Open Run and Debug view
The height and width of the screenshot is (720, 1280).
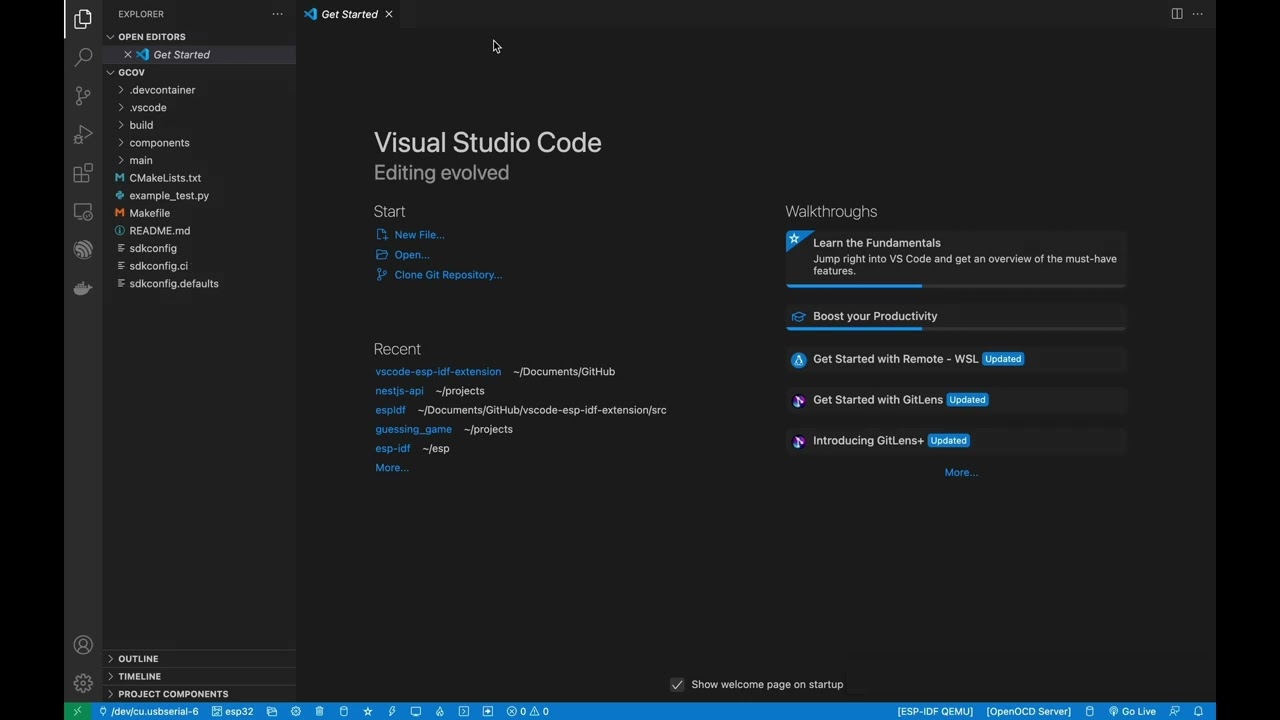coord(83,134)
